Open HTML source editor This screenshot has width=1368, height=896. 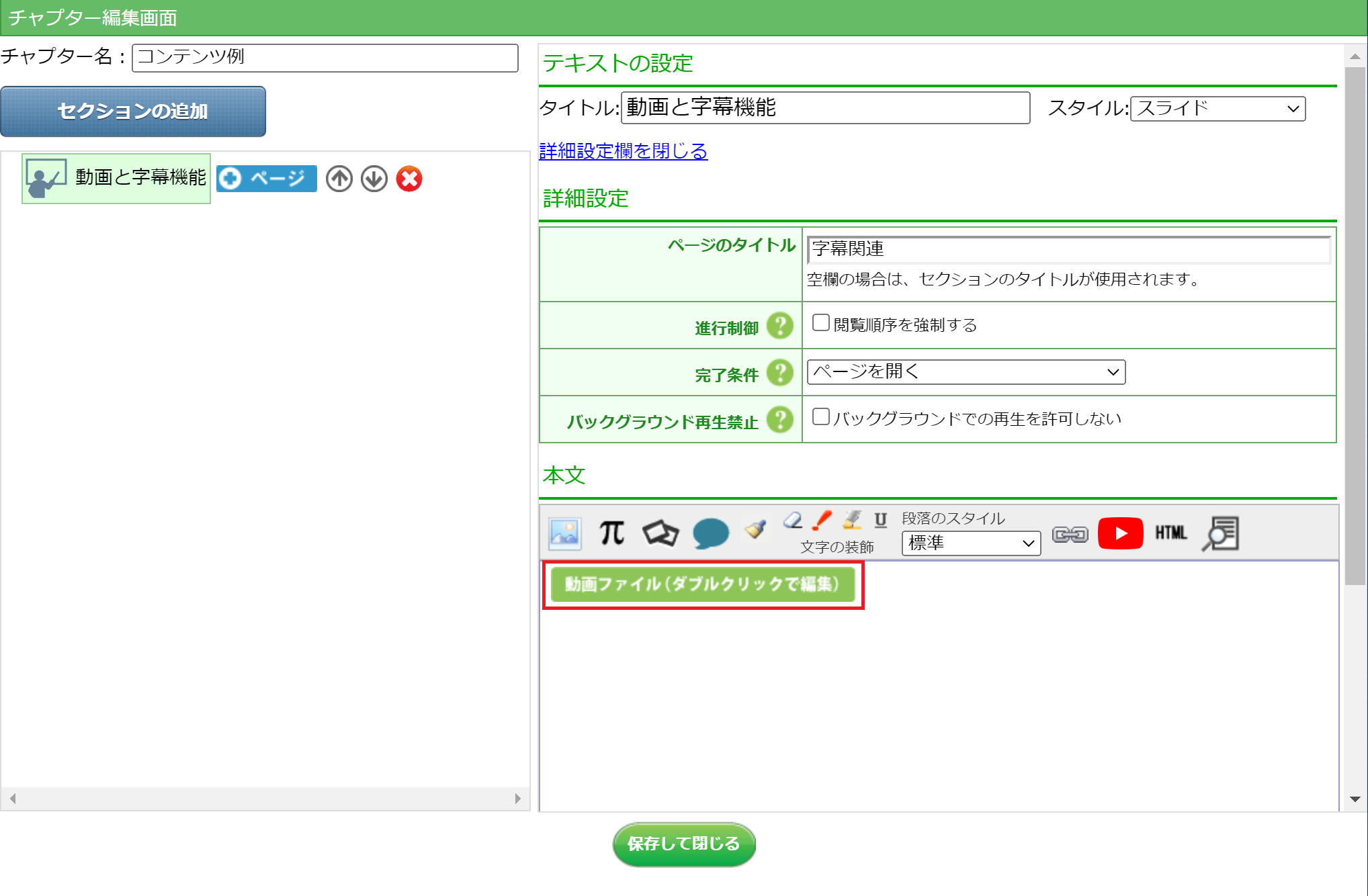pos(1170,533)
